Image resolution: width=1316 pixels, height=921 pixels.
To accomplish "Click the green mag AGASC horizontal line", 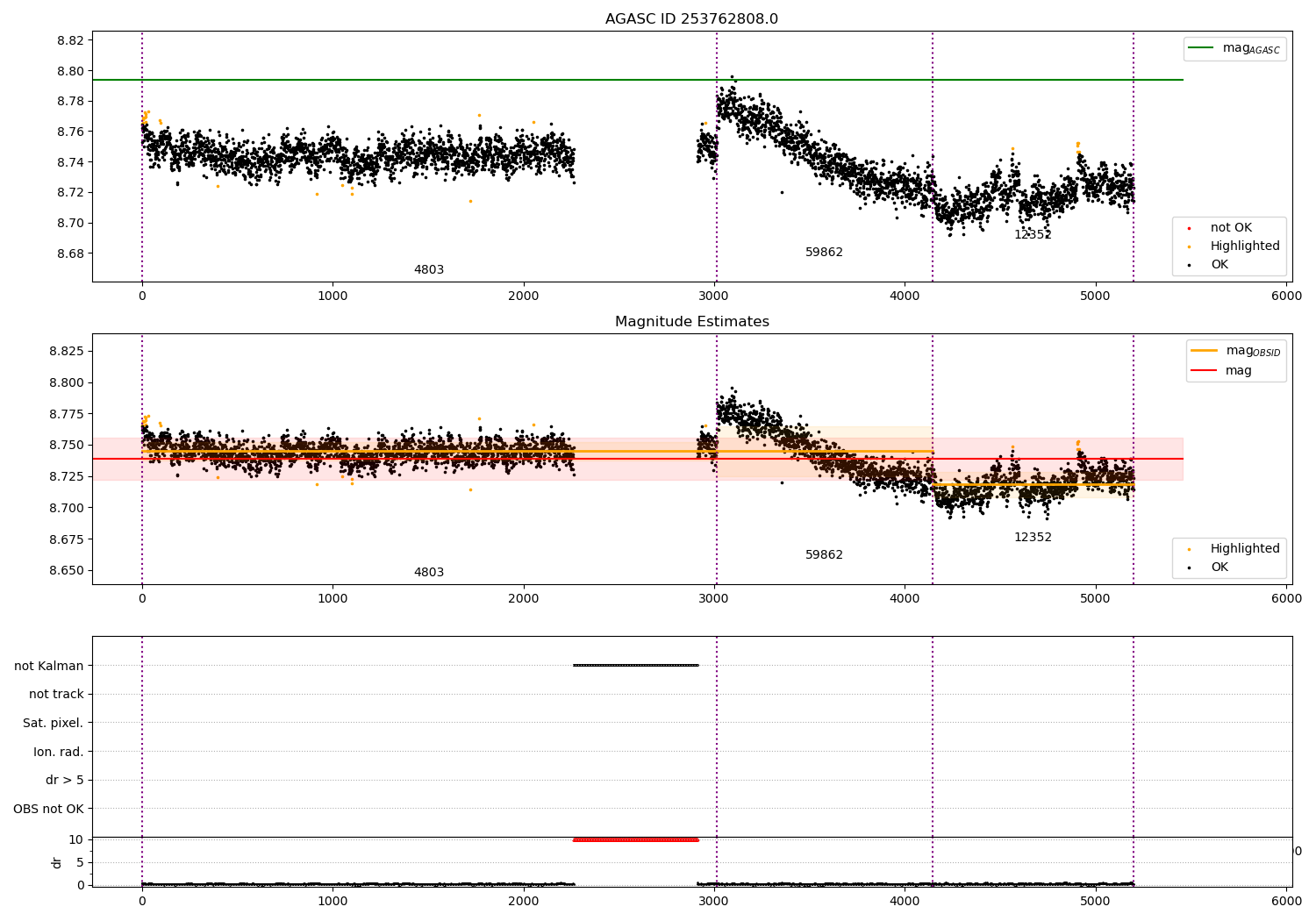I will point(638,80).
